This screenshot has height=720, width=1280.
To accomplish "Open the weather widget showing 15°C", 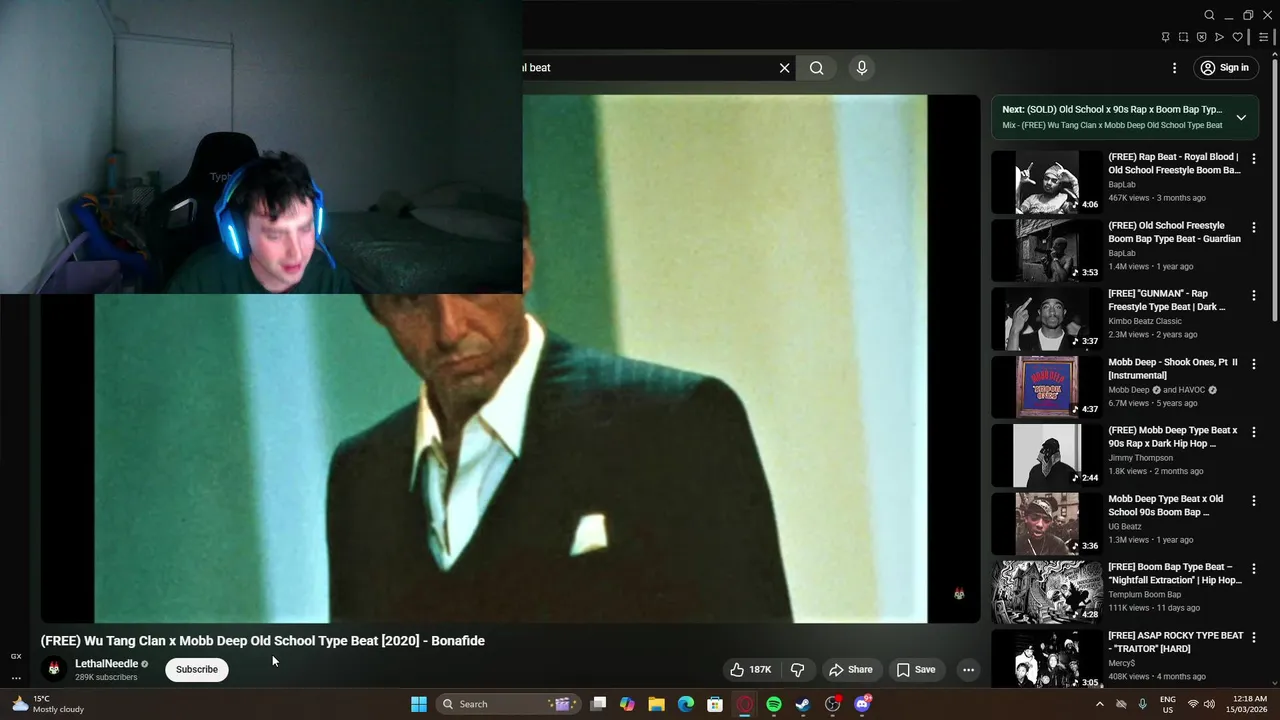I will point(48,704).
